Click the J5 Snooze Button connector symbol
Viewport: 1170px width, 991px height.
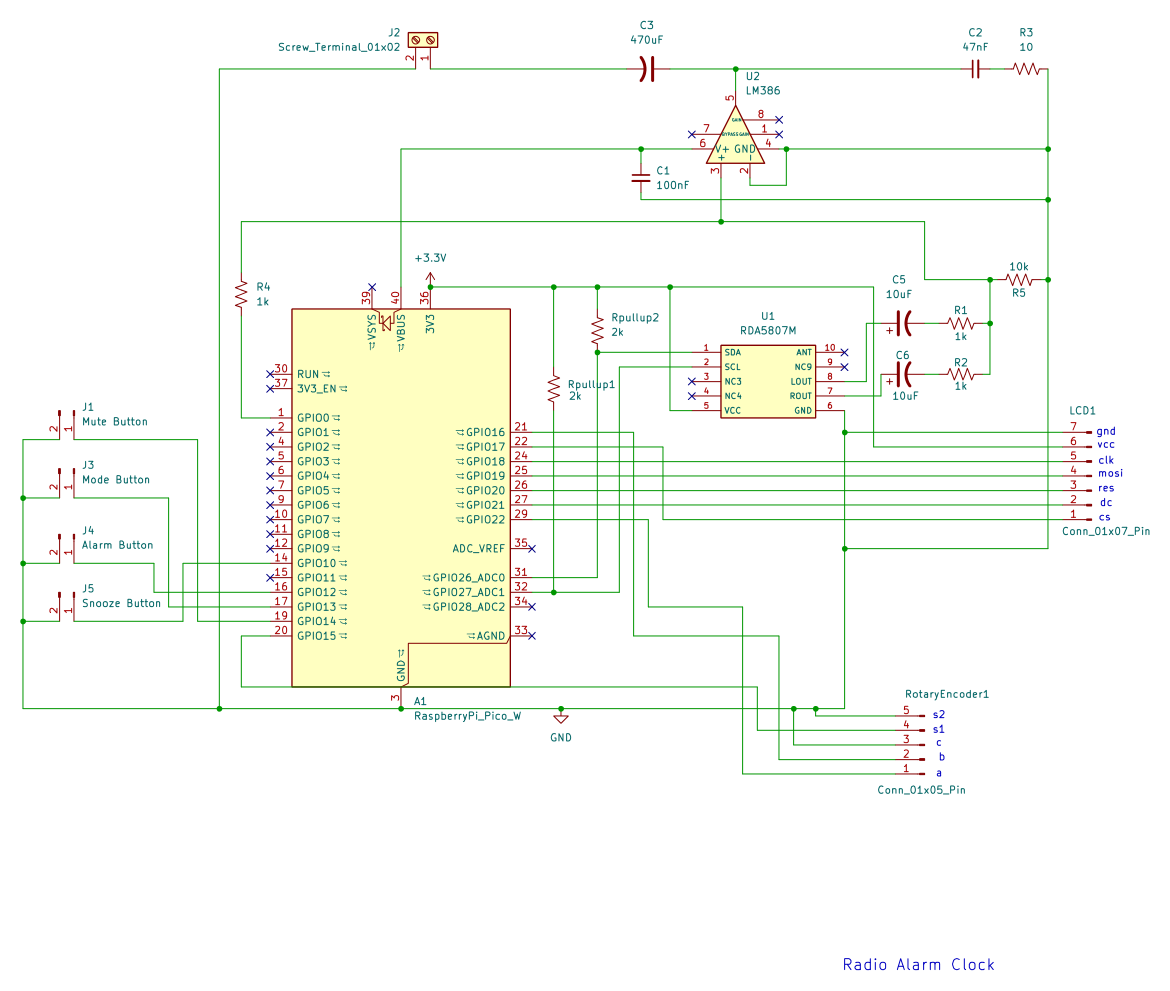pos(66,605)
